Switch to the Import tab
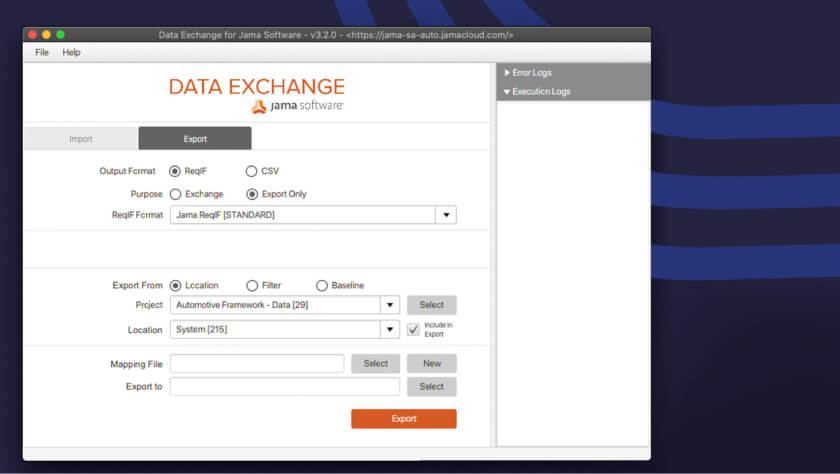This screenshot has width=840, height=474. click(81, 139)
